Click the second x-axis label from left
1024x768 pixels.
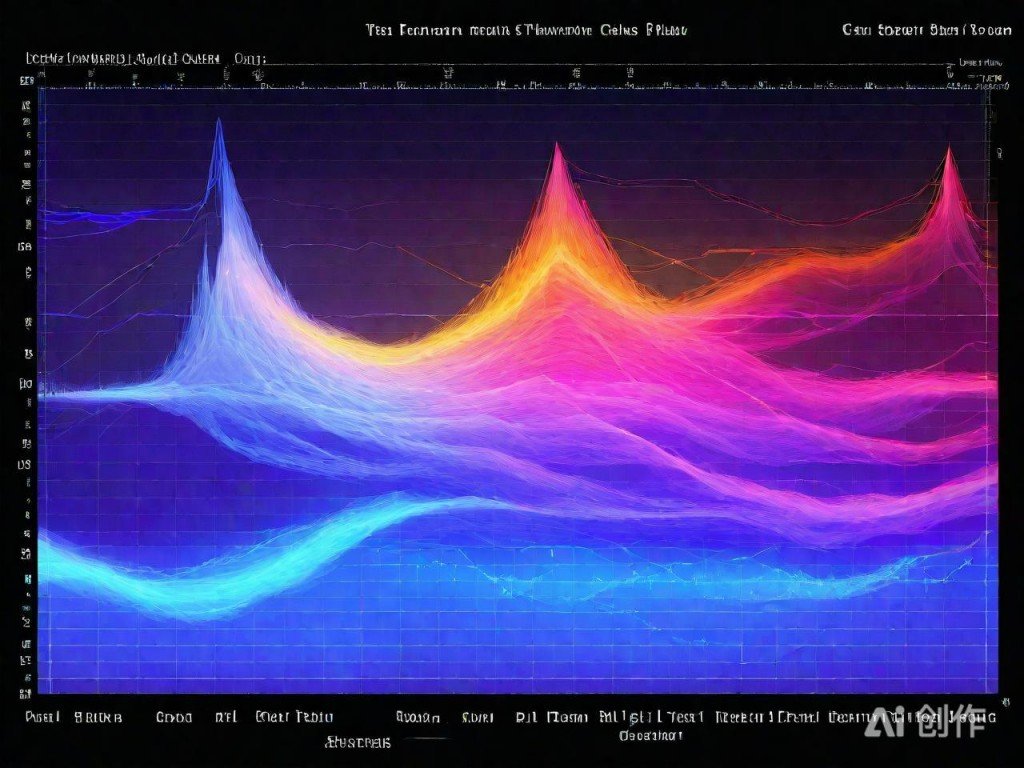pos(98,717)
